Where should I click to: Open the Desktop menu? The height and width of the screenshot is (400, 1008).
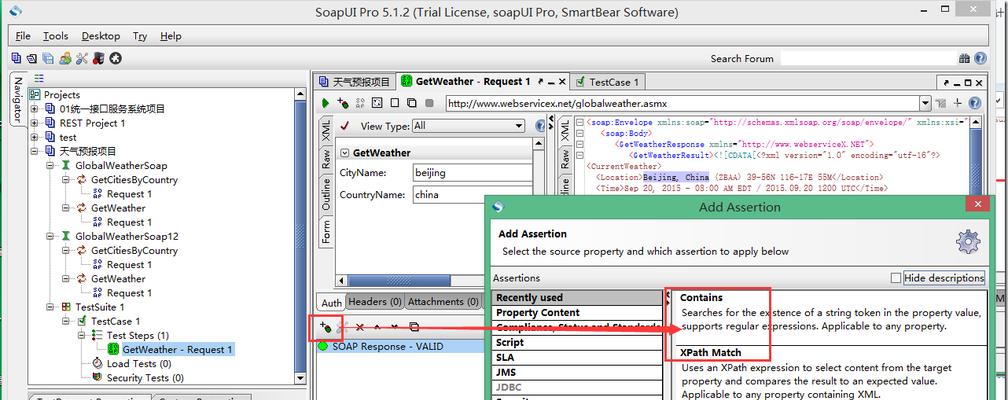click(x=100, y=36)
